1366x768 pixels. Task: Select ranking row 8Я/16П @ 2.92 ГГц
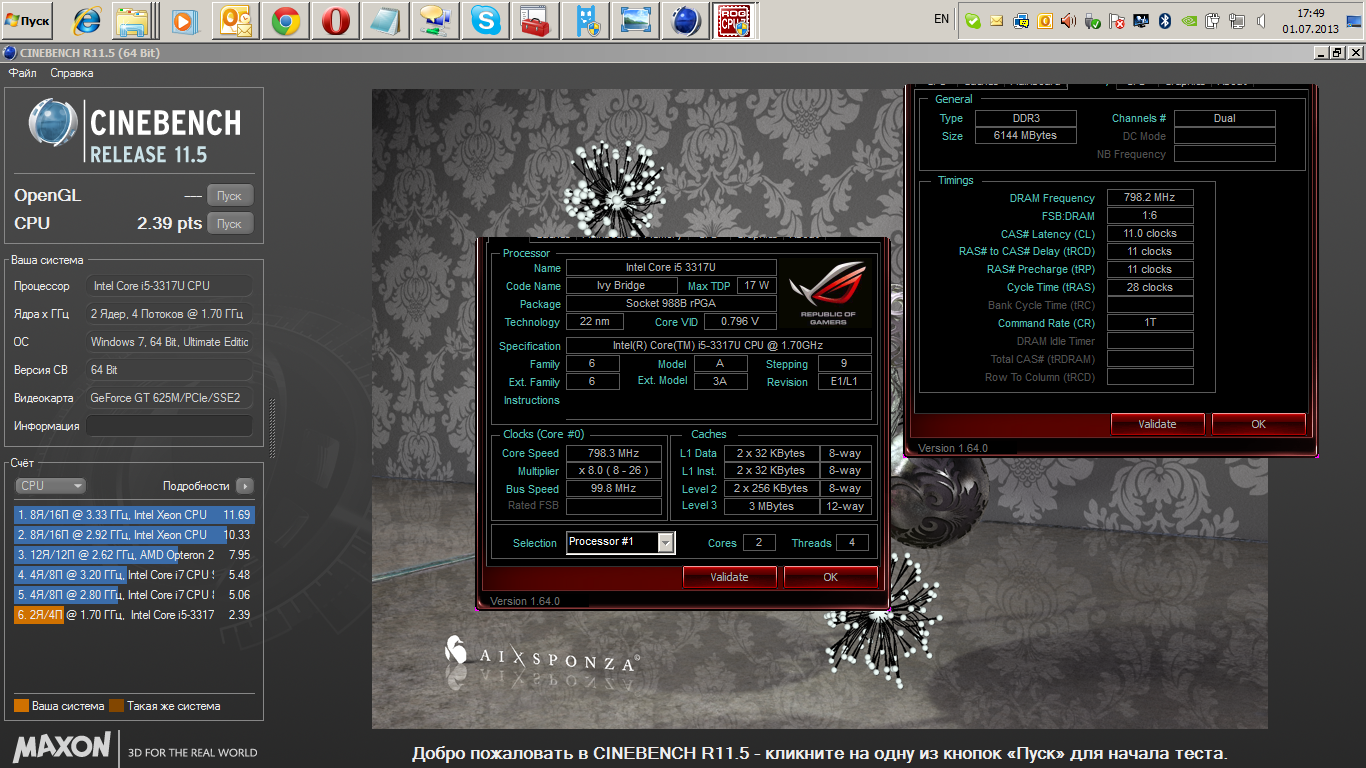click(134, 535)
